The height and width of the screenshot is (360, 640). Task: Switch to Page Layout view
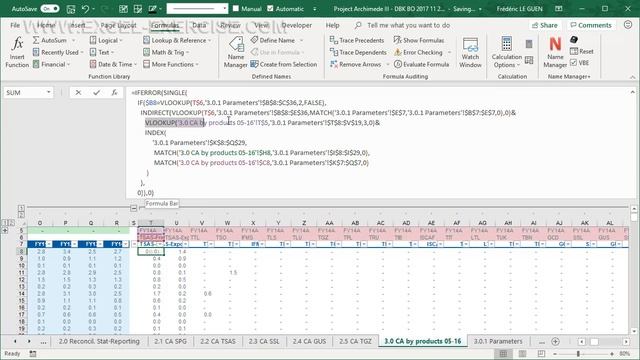tap(522, 353)
